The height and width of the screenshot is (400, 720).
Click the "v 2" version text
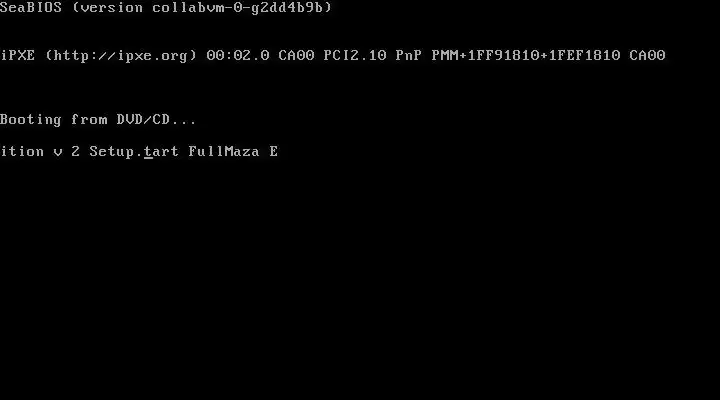pos(67,152)
